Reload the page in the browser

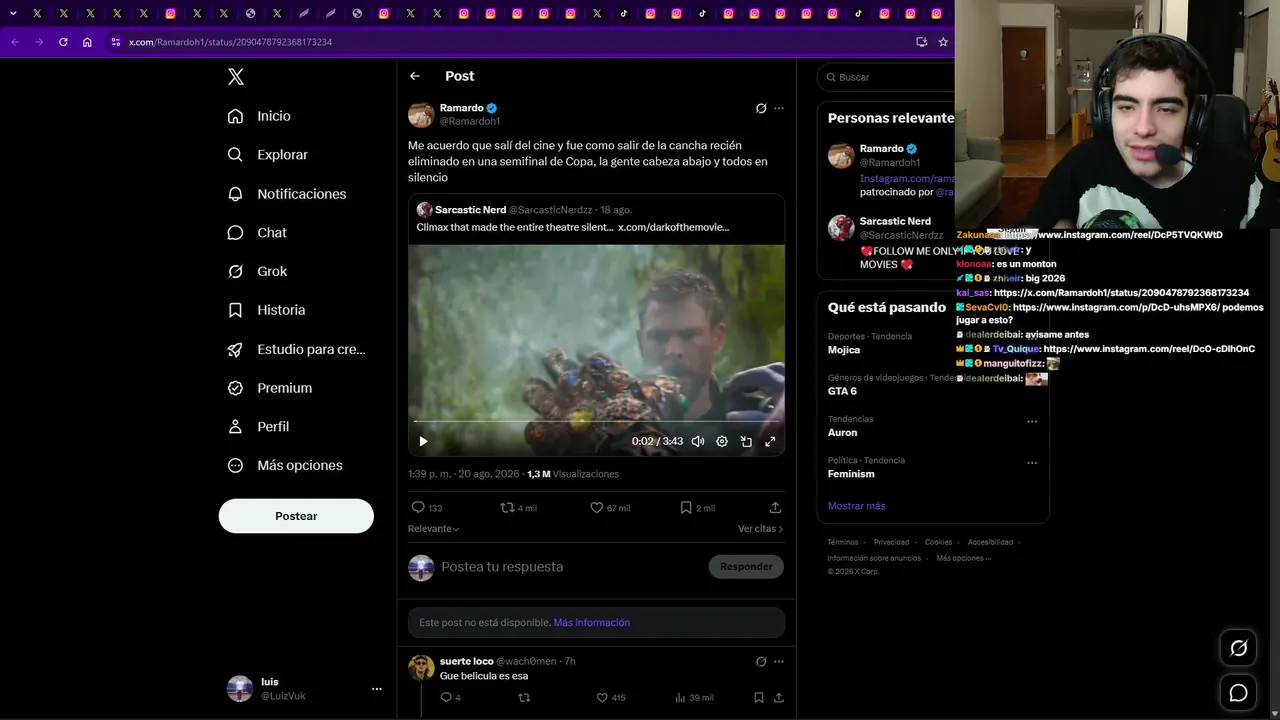coord(63,42)
